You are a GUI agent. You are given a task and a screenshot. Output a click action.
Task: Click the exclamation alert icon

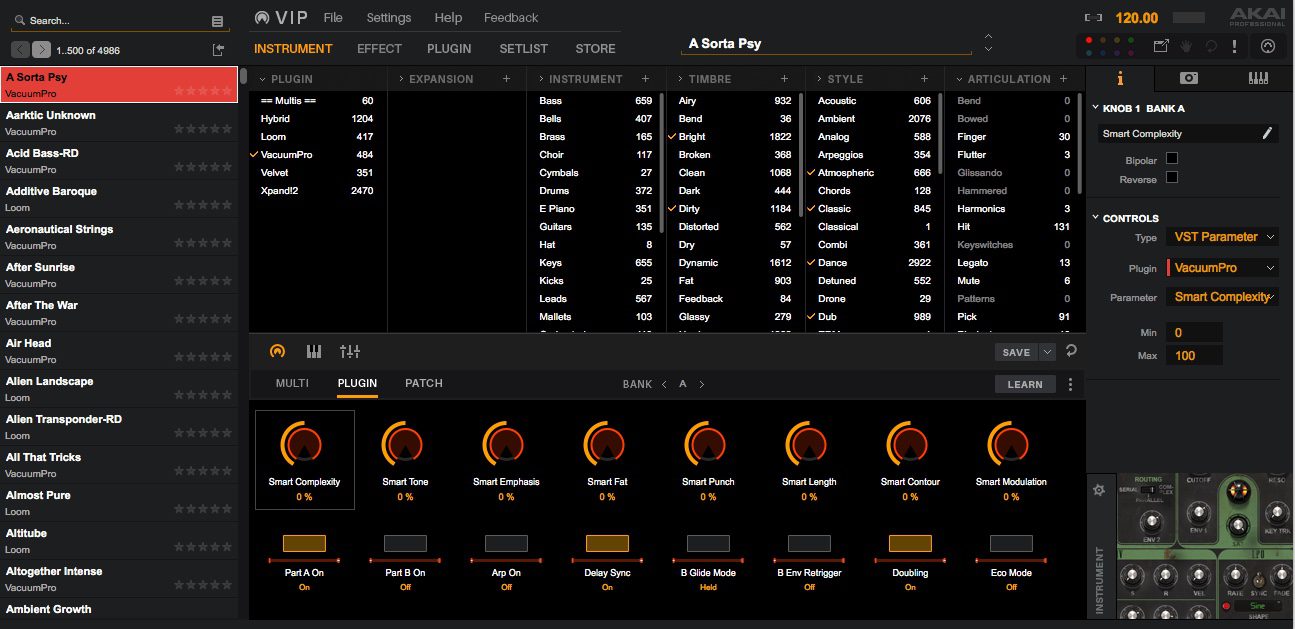coord(1235,46)
